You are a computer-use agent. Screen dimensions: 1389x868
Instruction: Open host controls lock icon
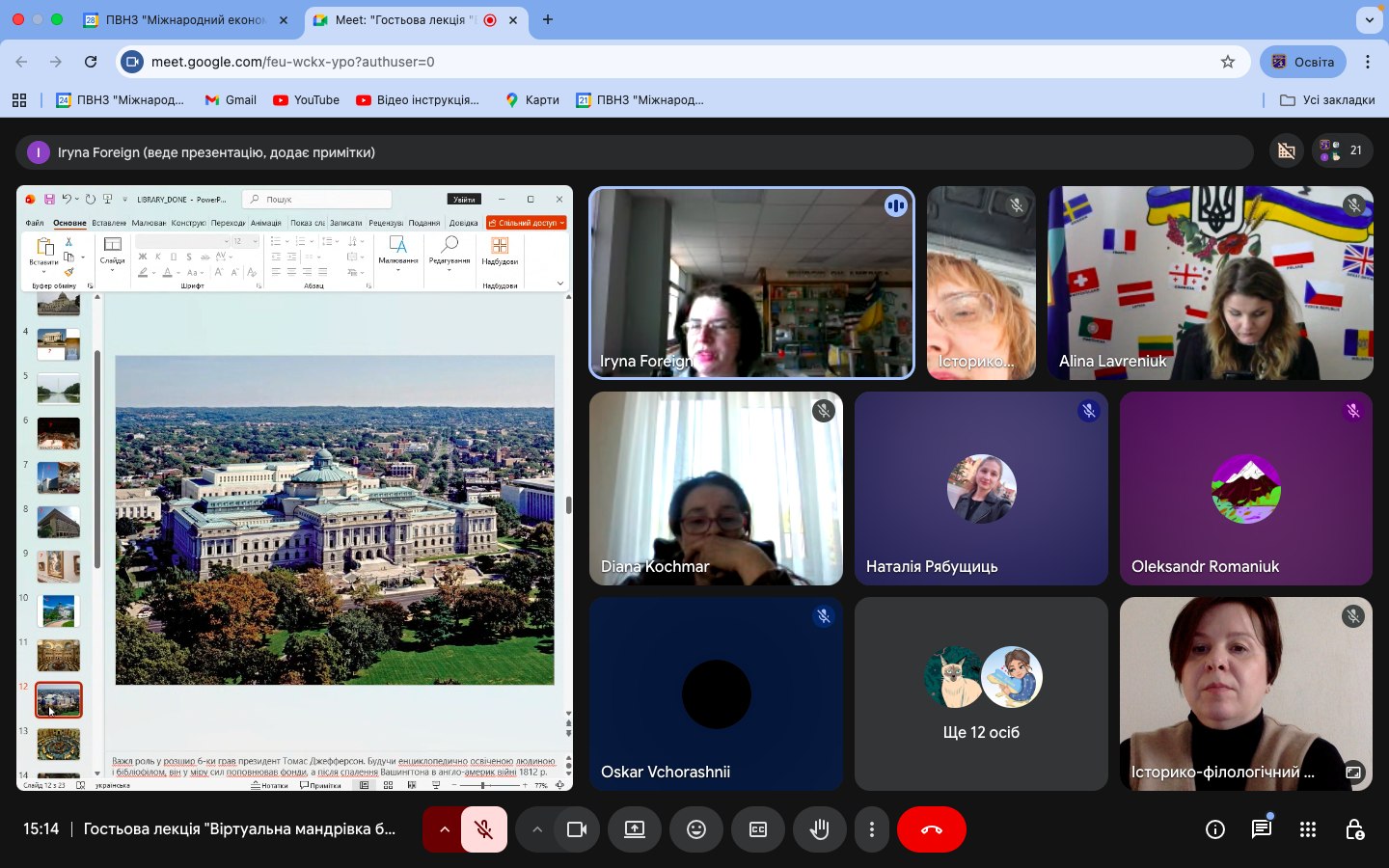click(1354, 829)
